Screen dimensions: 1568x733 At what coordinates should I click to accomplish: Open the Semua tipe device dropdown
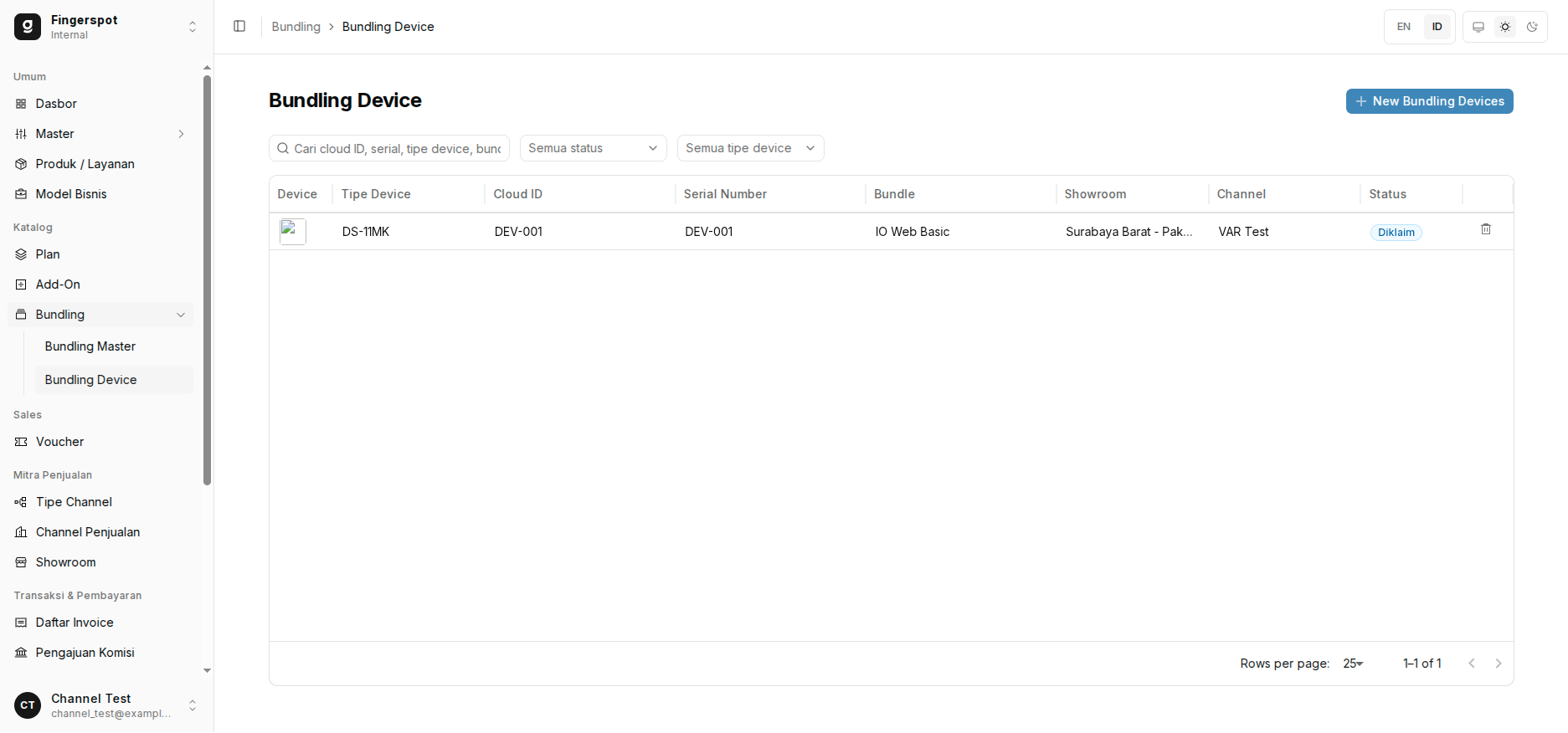[x=751, y=148]
